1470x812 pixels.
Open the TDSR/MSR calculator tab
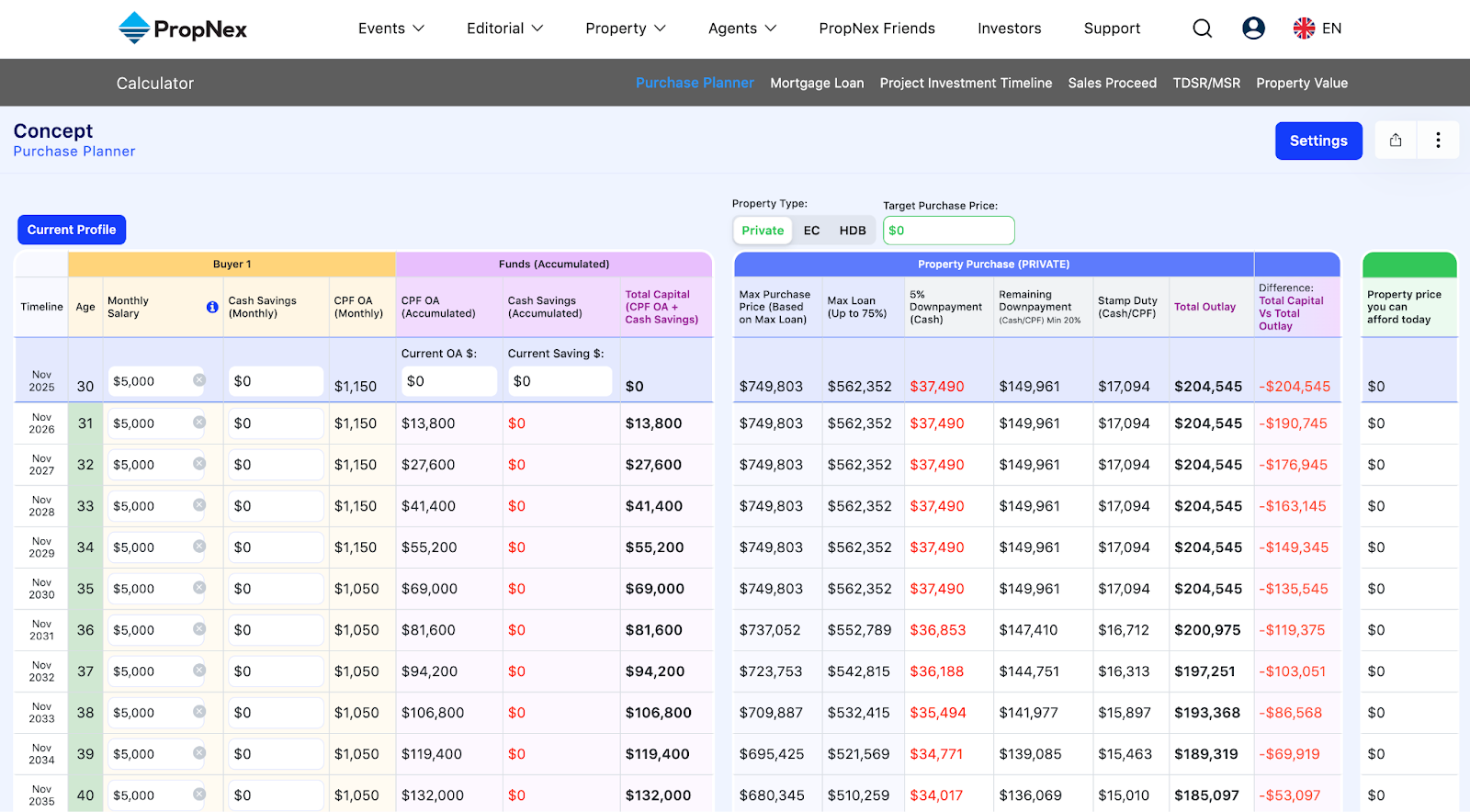[x=1206, y=83]
